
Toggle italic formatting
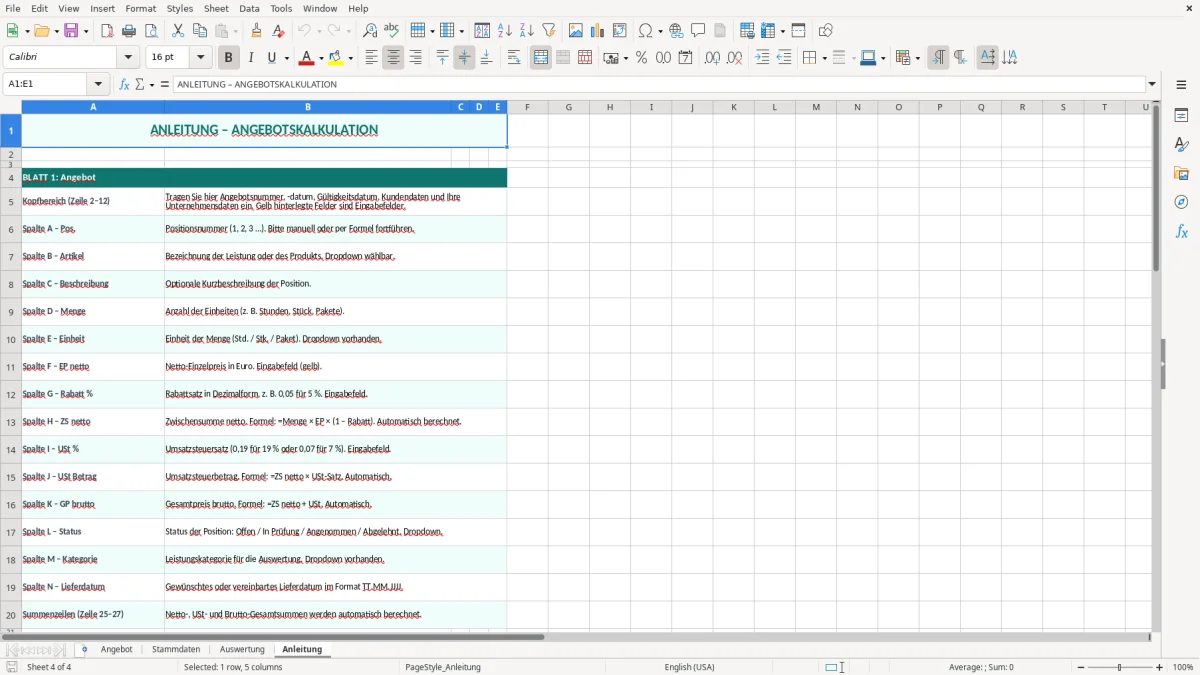pyautogui.click(x=251, y=58)
